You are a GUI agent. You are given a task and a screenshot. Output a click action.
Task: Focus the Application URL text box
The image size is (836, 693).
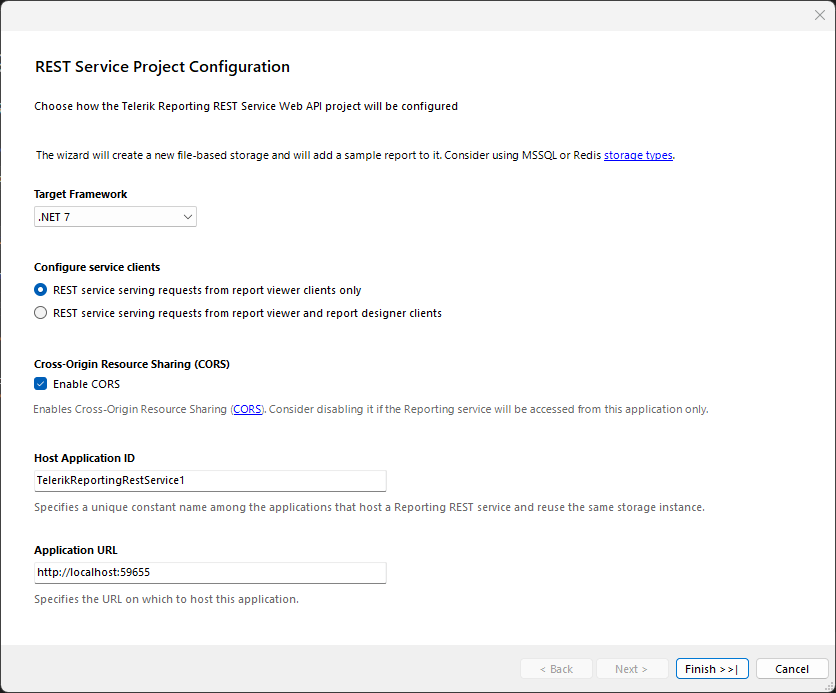coord(210,573)
